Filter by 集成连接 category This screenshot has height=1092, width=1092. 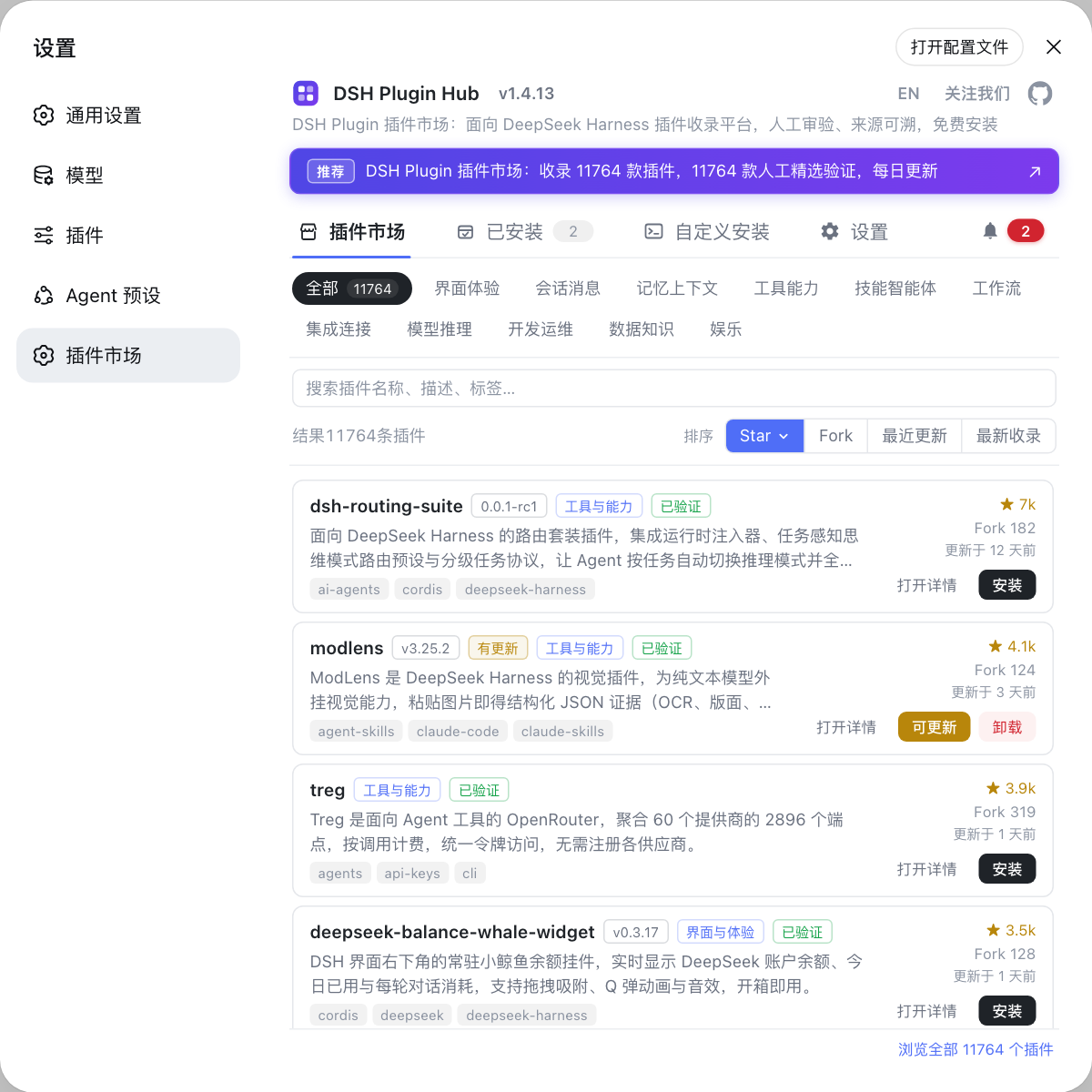click(x=339, y=329)
